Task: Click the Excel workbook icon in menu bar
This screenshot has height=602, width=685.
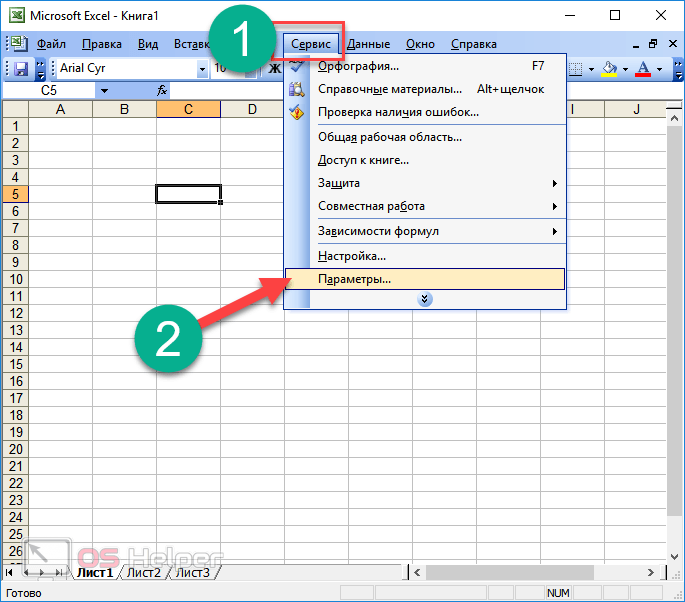Action: click(18, 43)
